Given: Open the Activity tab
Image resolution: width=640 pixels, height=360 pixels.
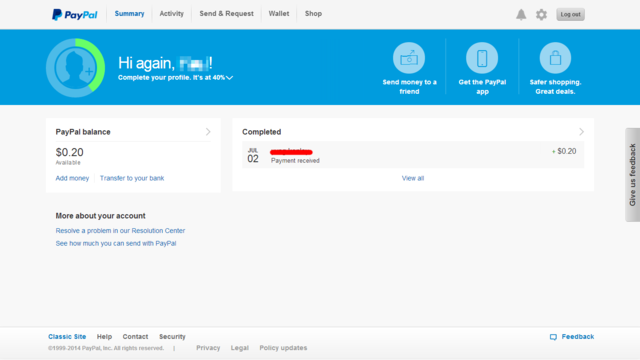Looking at the screenshot, I should click(x=171, y=14).
